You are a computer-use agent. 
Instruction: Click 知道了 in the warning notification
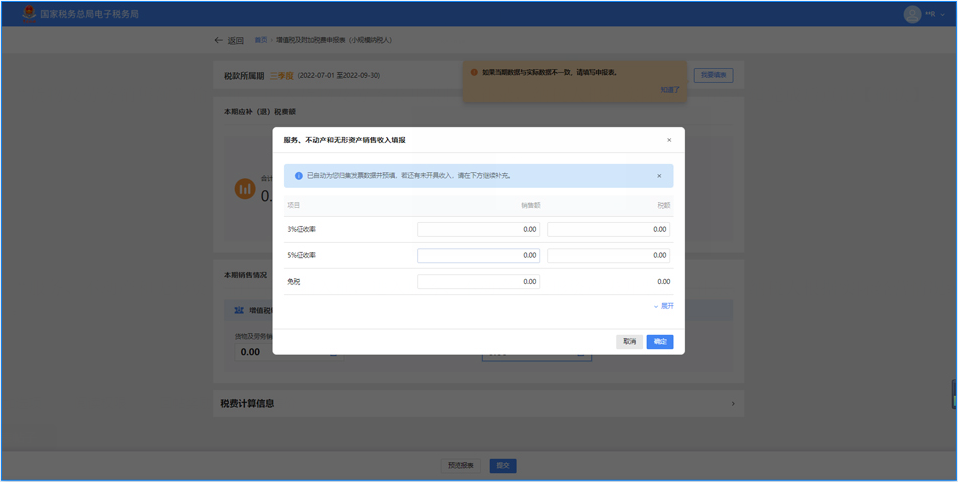tap(669, 90)
